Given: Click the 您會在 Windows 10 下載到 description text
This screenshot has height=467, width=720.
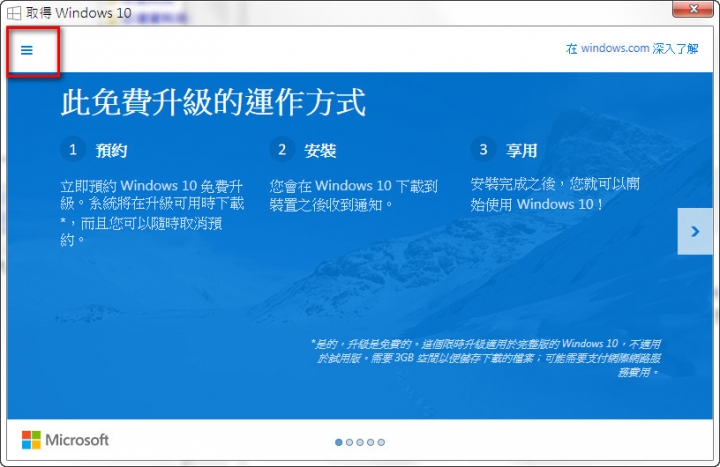Looking at the screenshot, I should pos(353,195).
